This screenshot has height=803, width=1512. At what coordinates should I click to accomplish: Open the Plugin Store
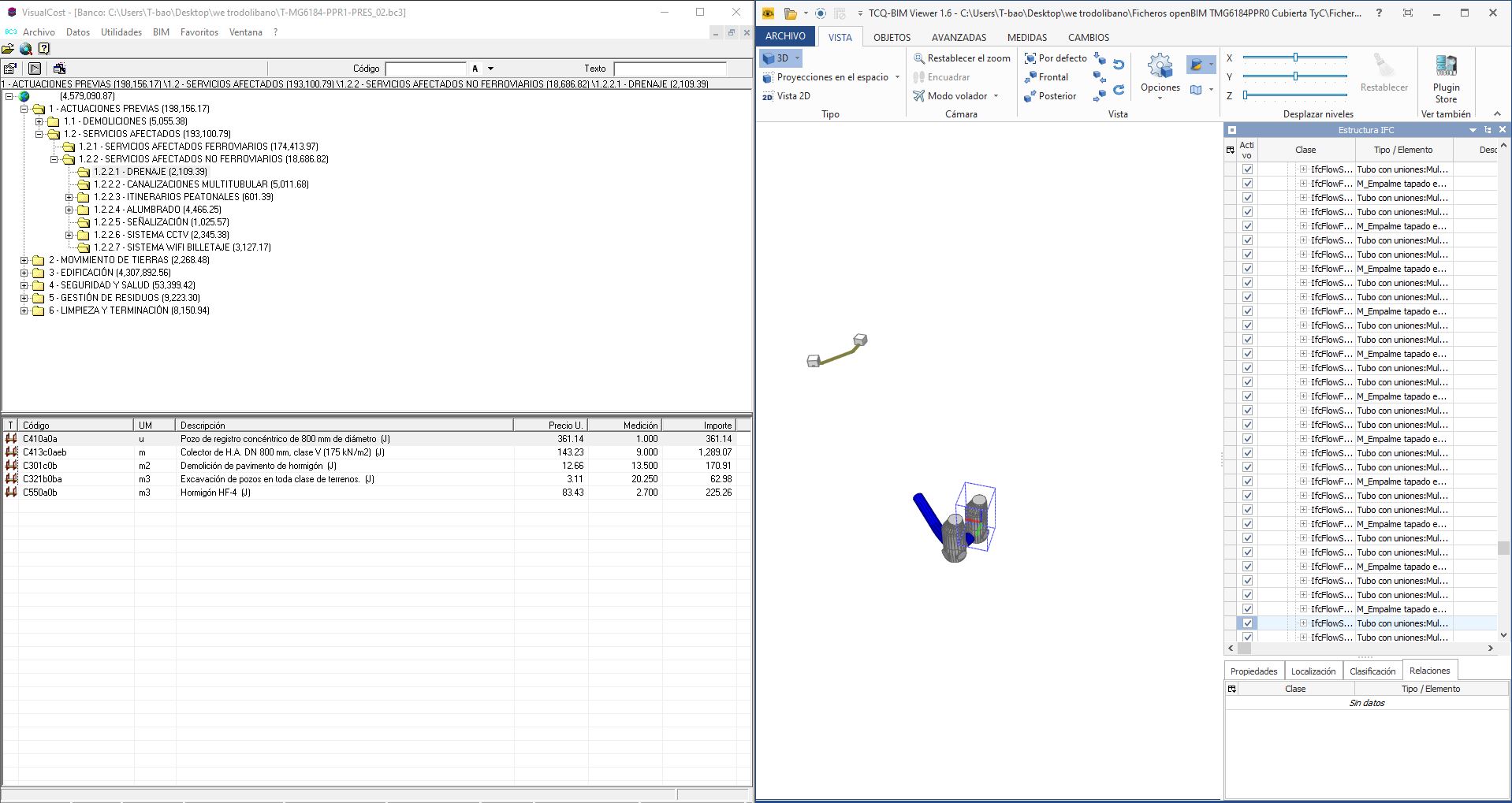(x=1446, y=79)
